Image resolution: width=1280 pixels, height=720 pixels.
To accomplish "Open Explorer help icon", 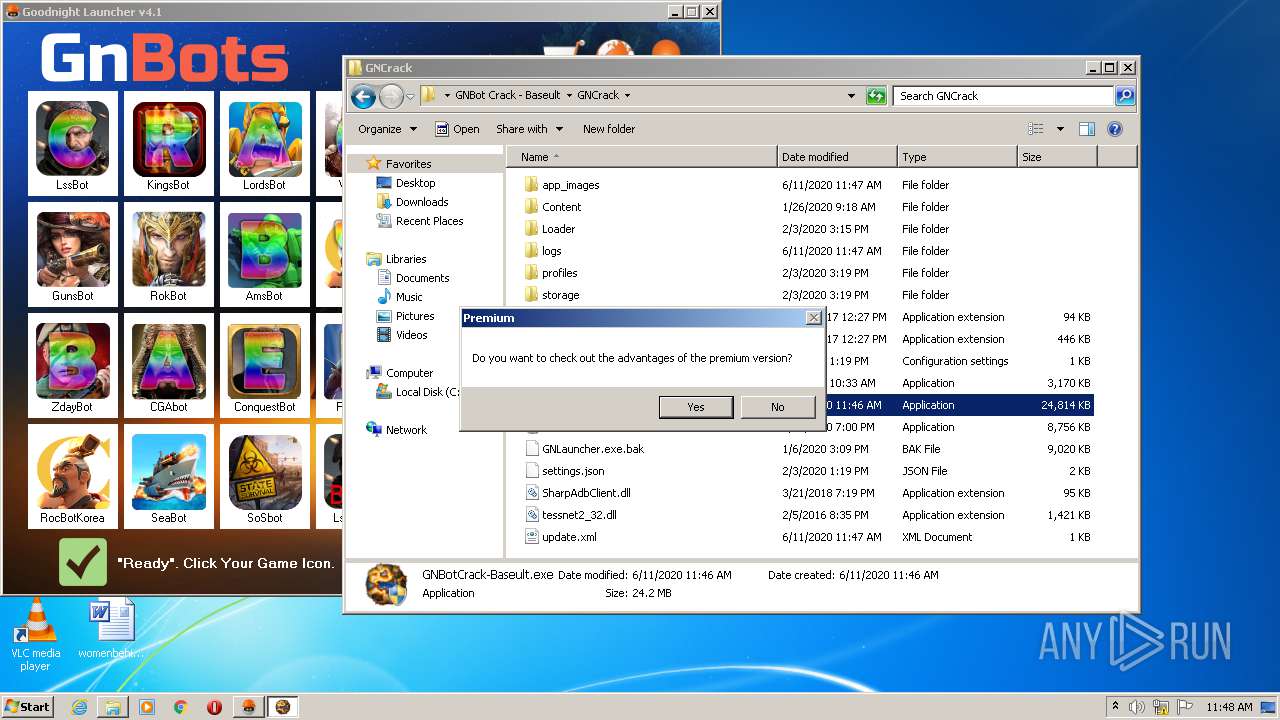I will tap(1115, 129).
